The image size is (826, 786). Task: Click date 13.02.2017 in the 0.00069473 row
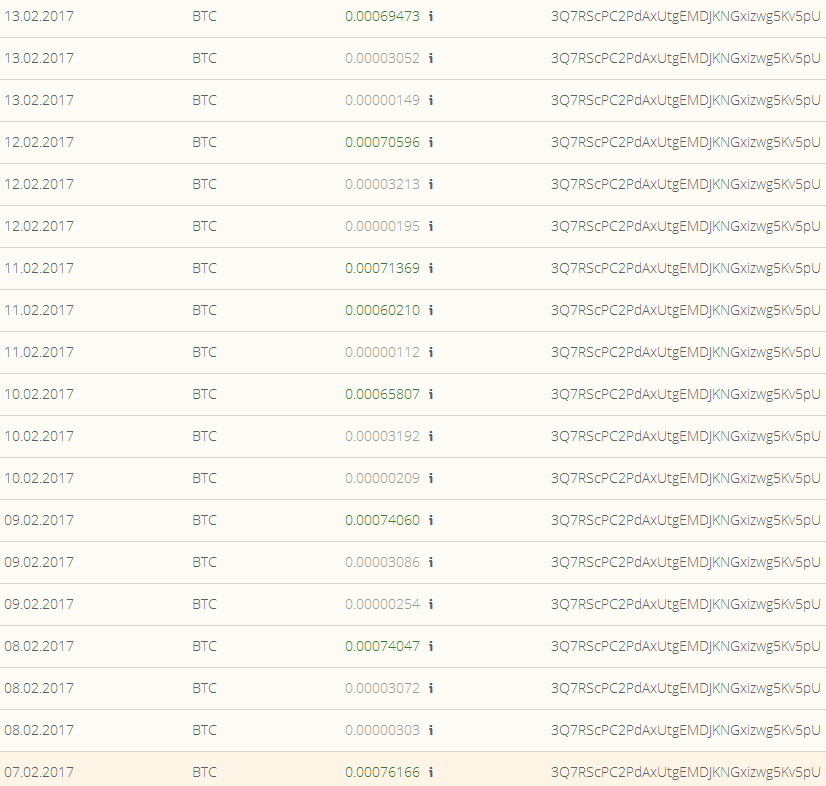39,16
